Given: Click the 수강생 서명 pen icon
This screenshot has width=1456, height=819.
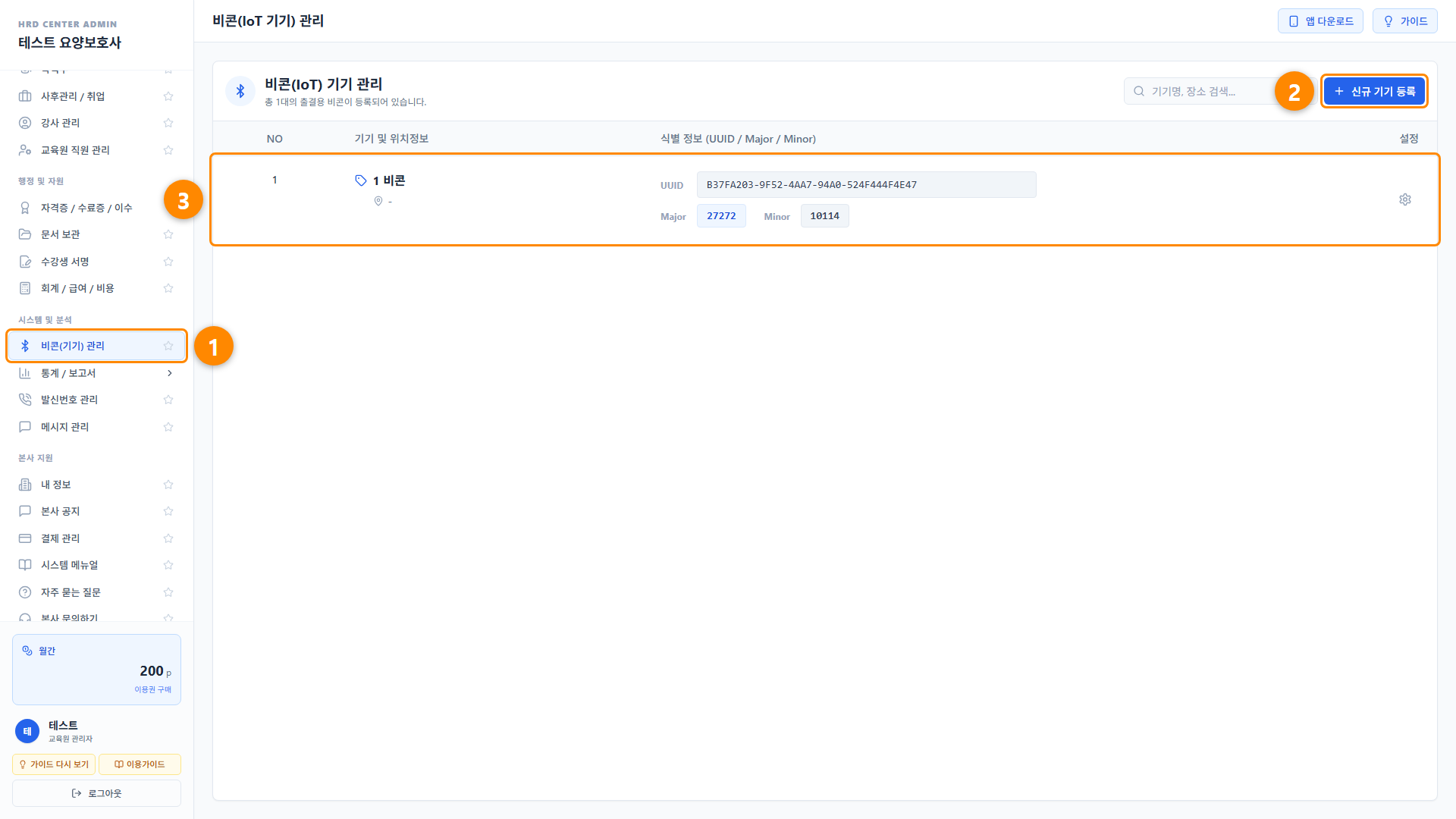Looking at the screenshot, I should click(25, 262).
